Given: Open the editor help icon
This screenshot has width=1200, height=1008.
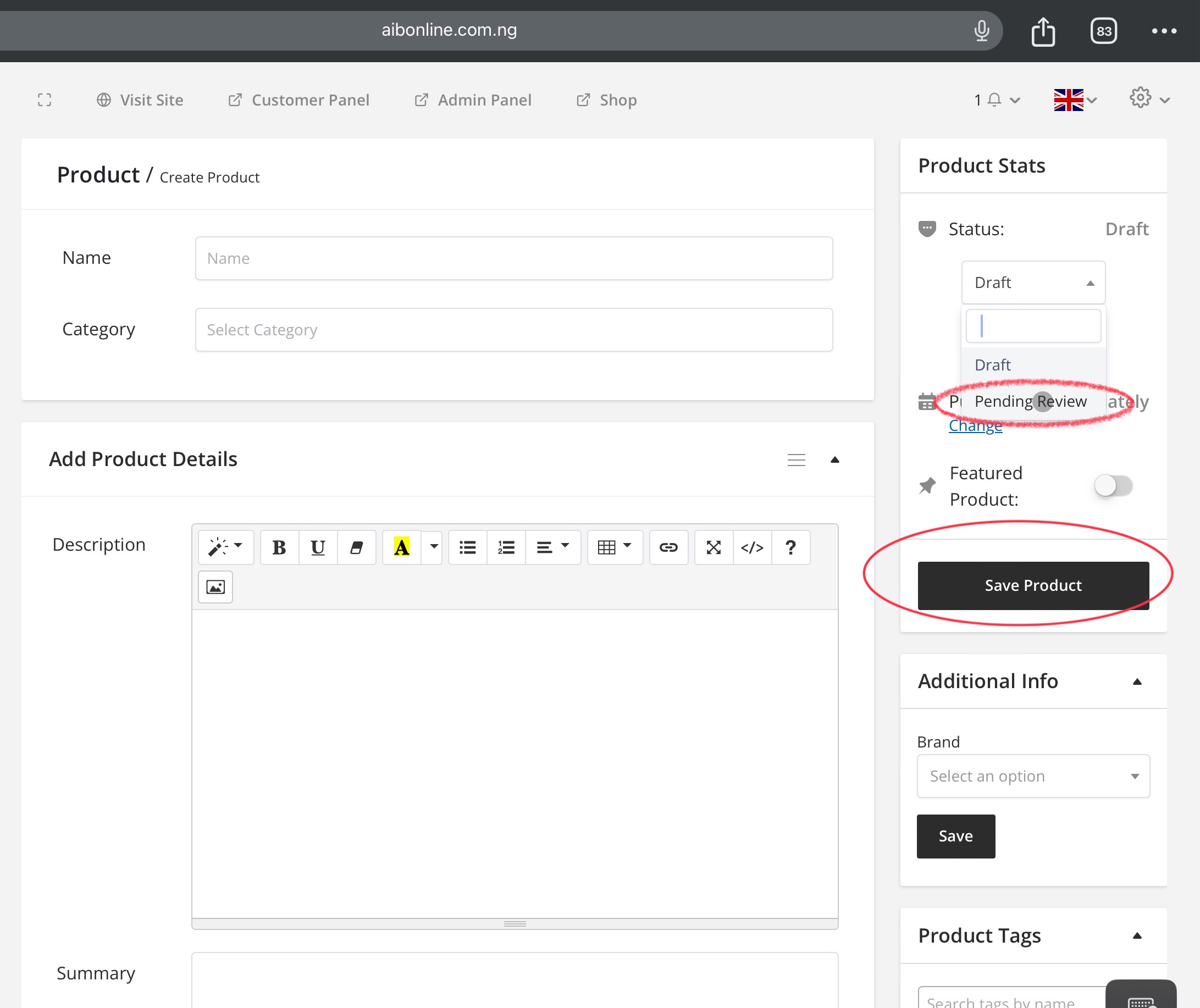Looking at the screenshot, I should click(x=791, y=547).
